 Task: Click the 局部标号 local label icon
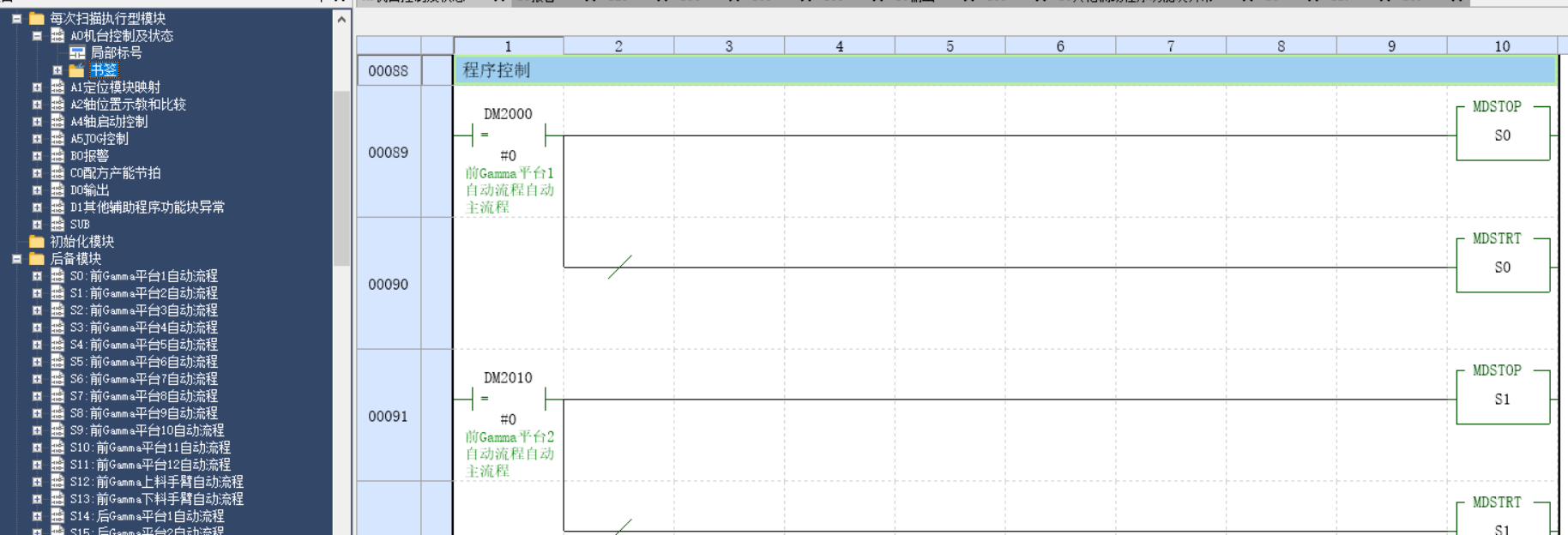pos(77,53)
